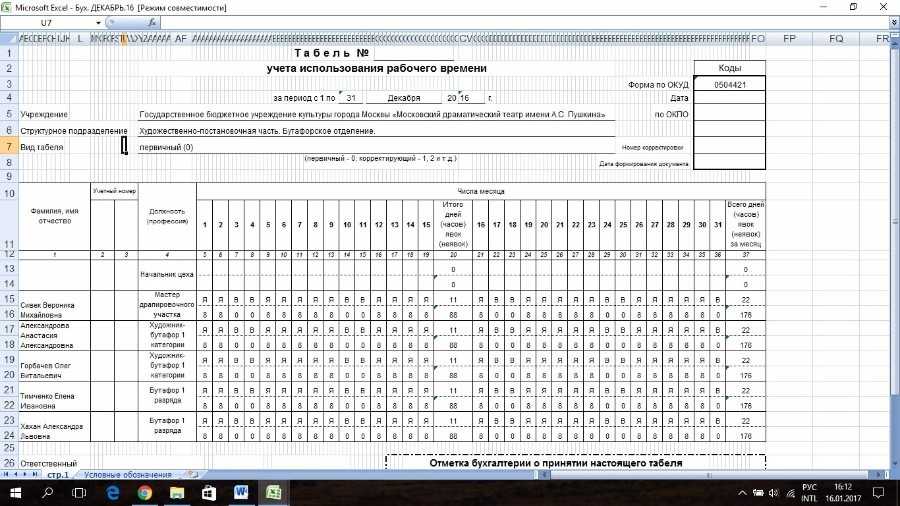Open the Windows Store taskbar icon

tap(209, 492)
